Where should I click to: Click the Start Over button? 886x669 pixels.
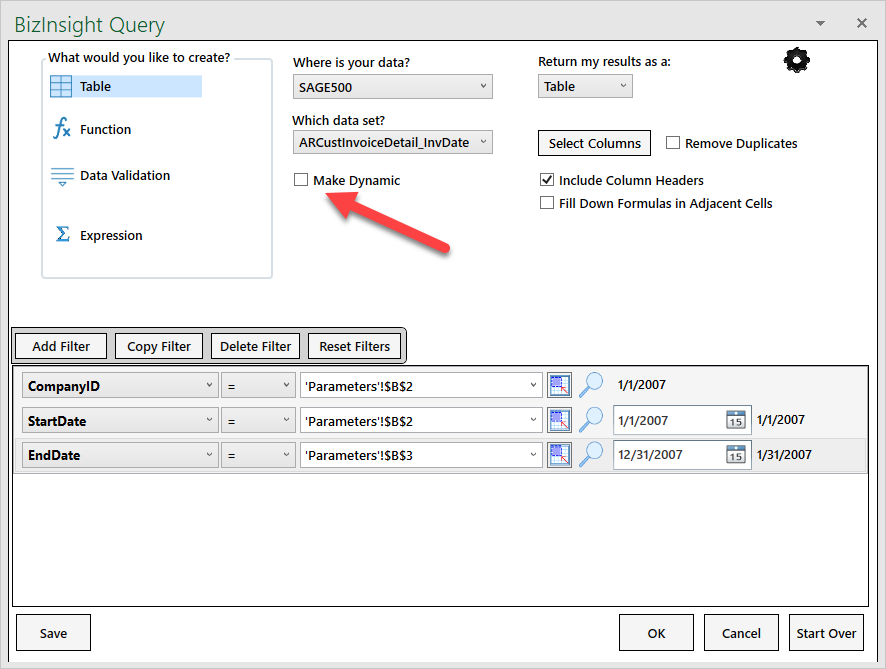826,633
